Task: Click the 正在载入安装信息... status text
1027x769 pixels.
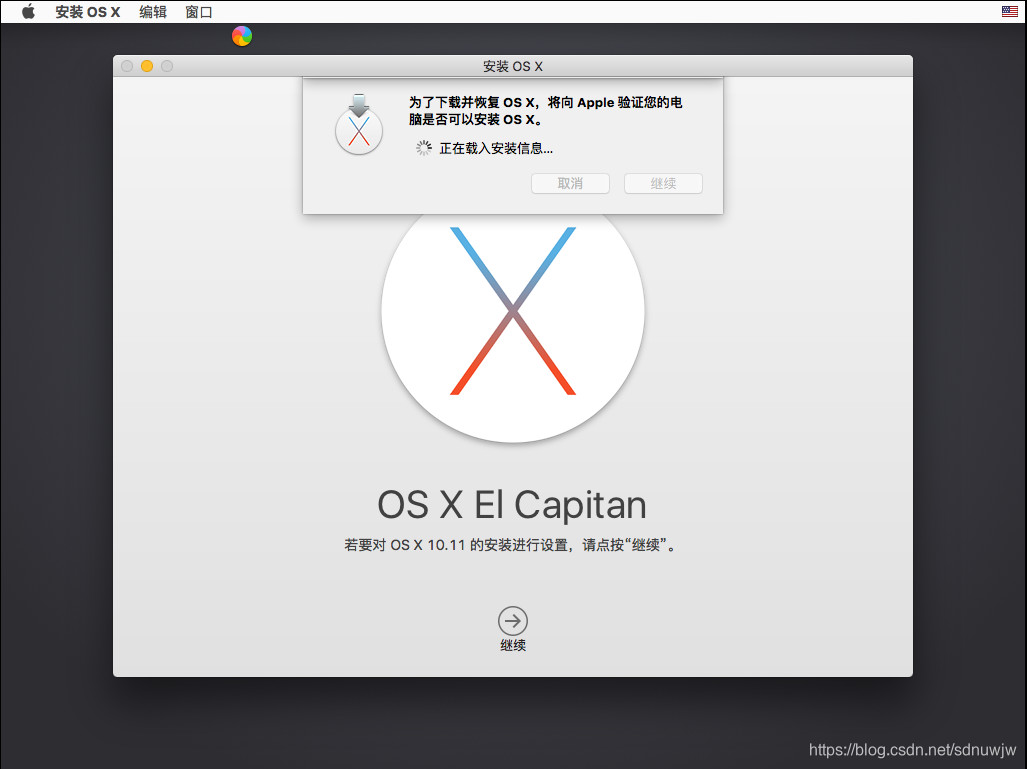Action: click(x=496, y=149)
